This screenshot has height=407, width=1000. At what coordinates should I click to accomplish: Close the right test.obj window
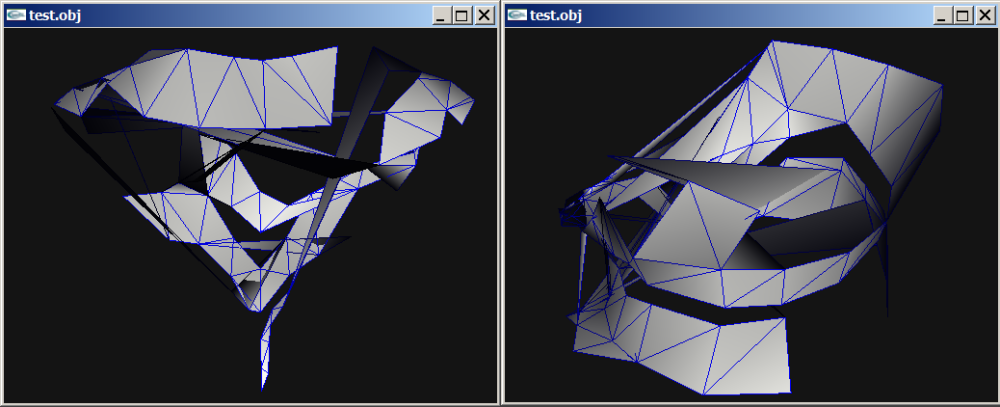coord(985,16)
